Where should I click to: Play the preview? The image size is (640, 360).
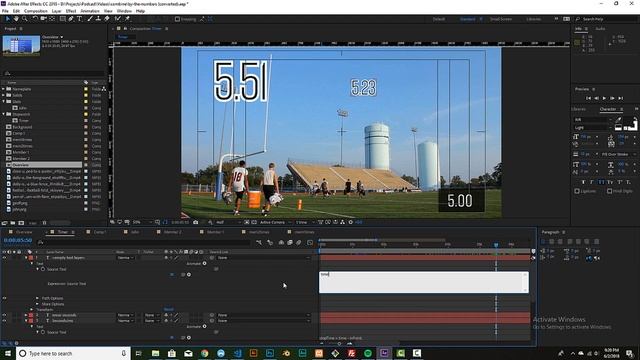pos(604,98)
